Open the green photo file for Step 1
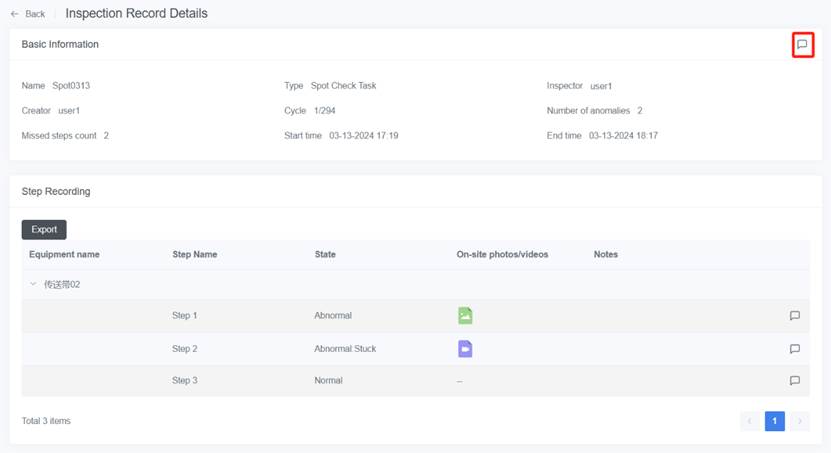This screenshot has height=453, width=831. coord(465,316)
